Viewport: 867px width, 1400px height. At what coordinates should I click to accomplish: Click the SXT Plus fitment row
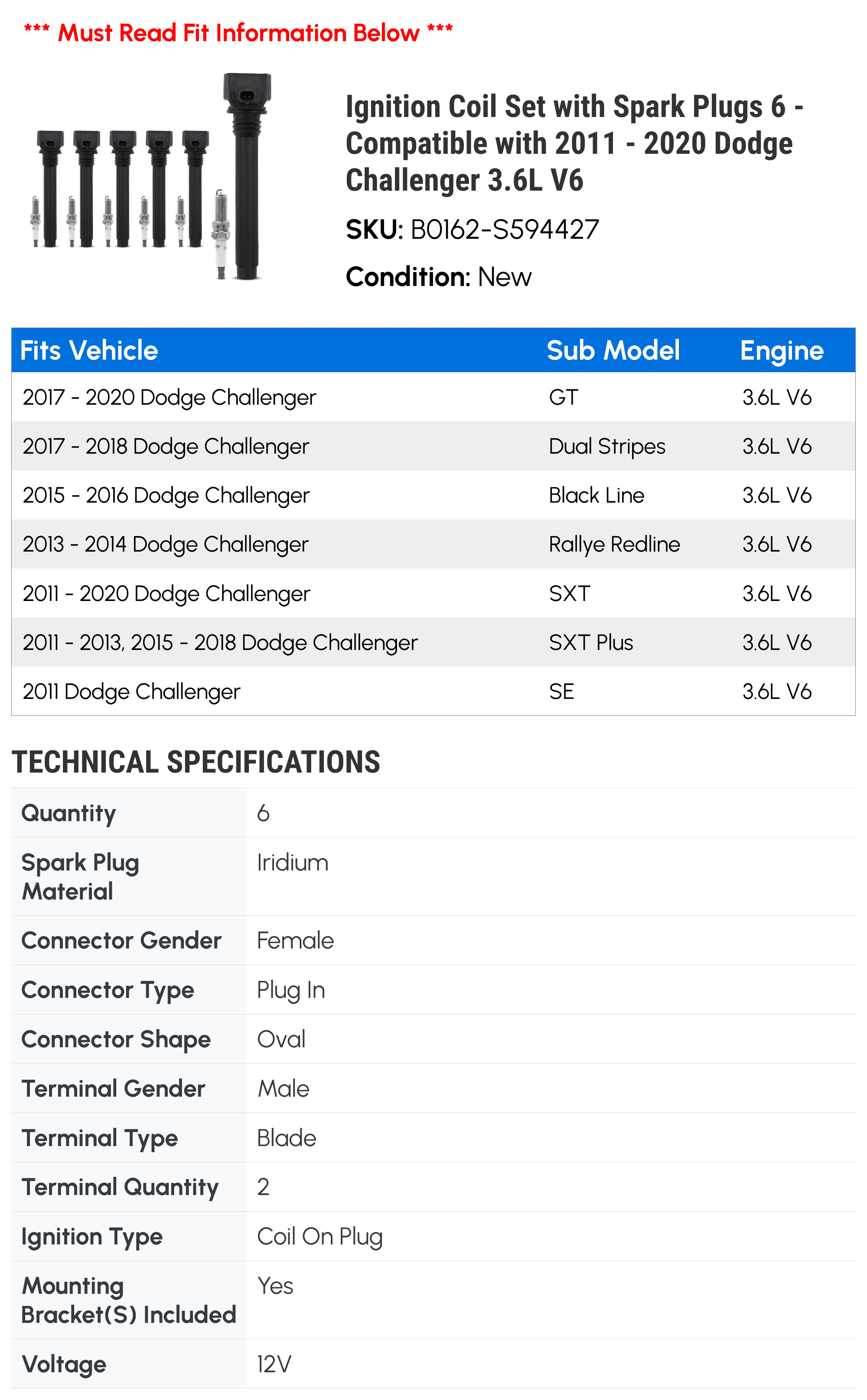click(433, 642)
